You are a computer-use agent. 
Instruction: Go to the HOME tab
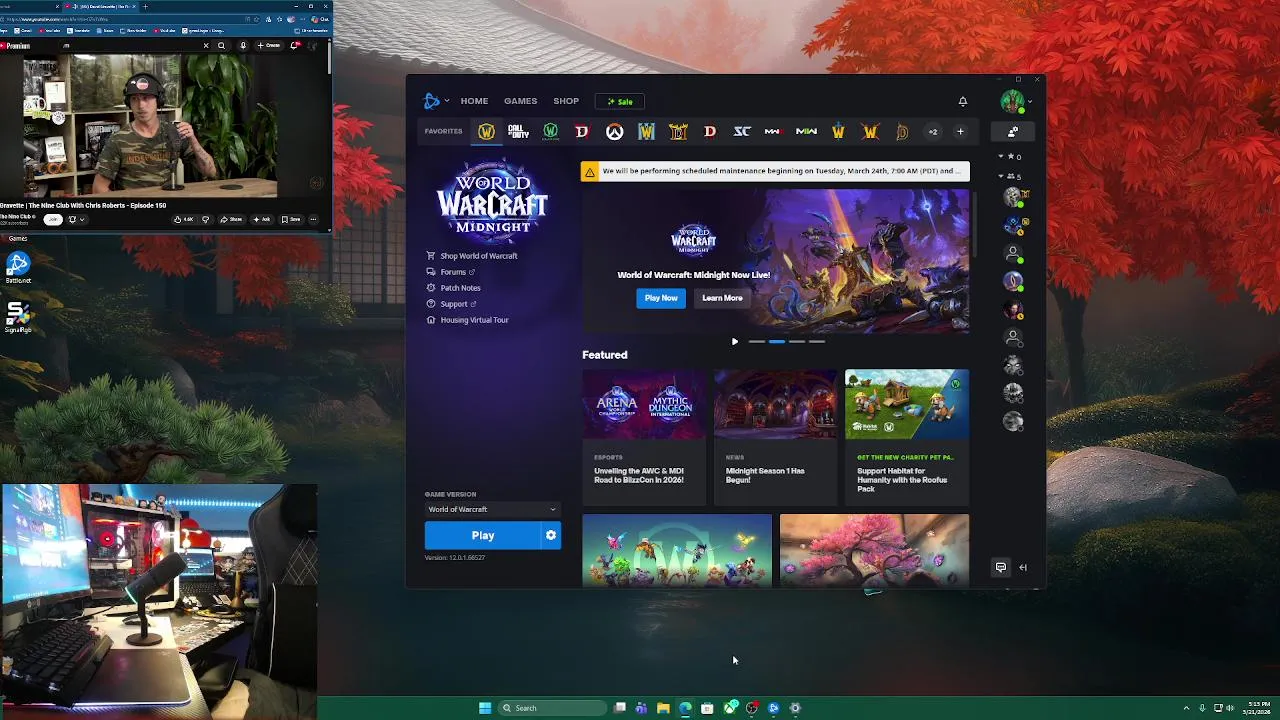(474, 101)
